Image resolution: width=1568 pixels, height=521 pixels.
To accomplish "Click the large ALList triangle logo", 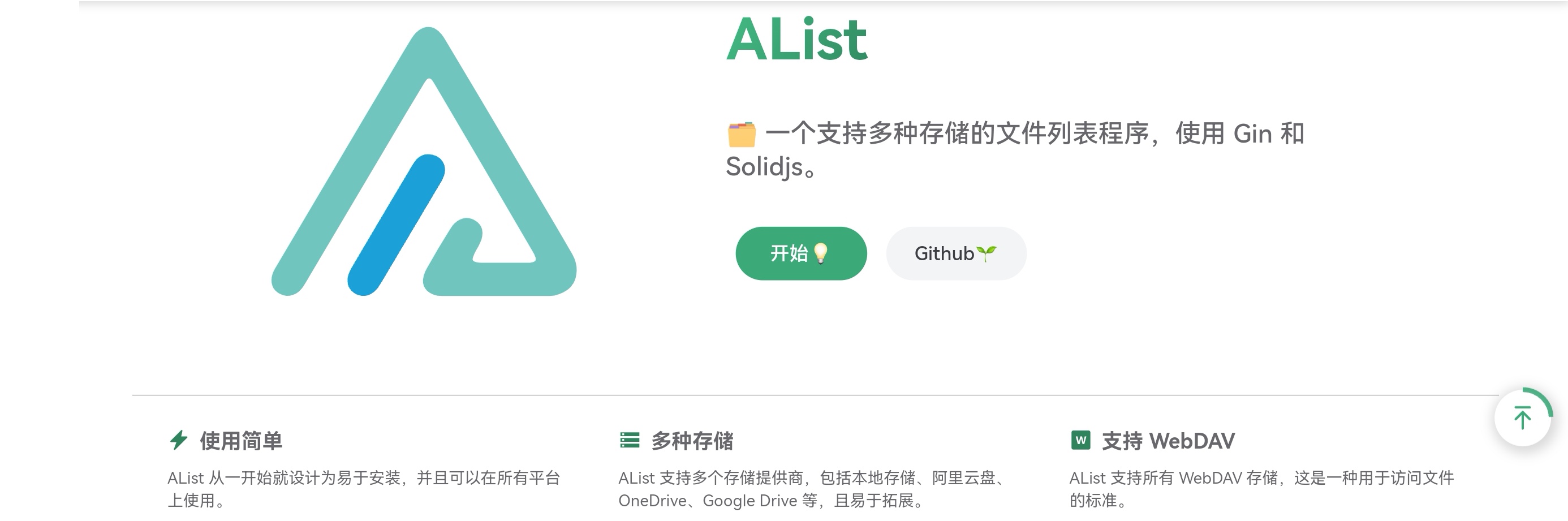I will (424, 162).
